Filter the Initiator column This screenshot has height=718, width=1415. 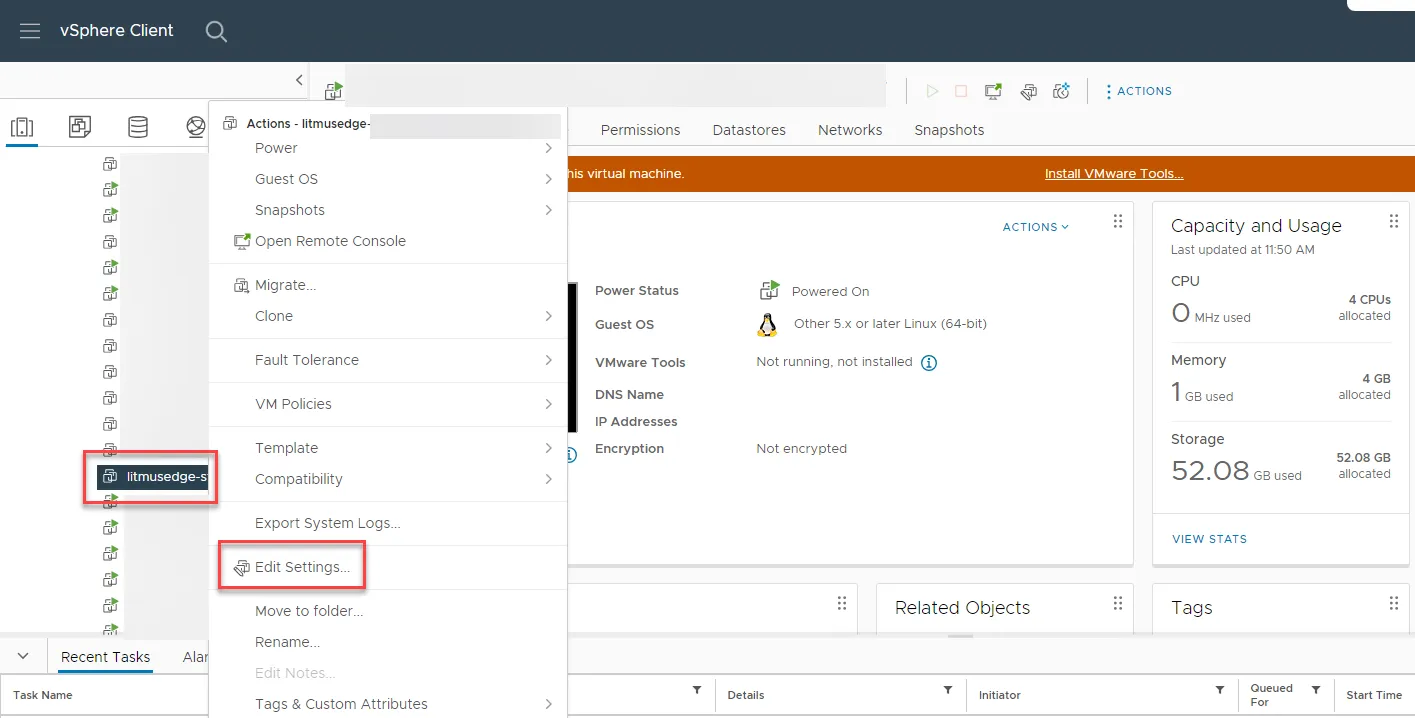coord(1219,691)
